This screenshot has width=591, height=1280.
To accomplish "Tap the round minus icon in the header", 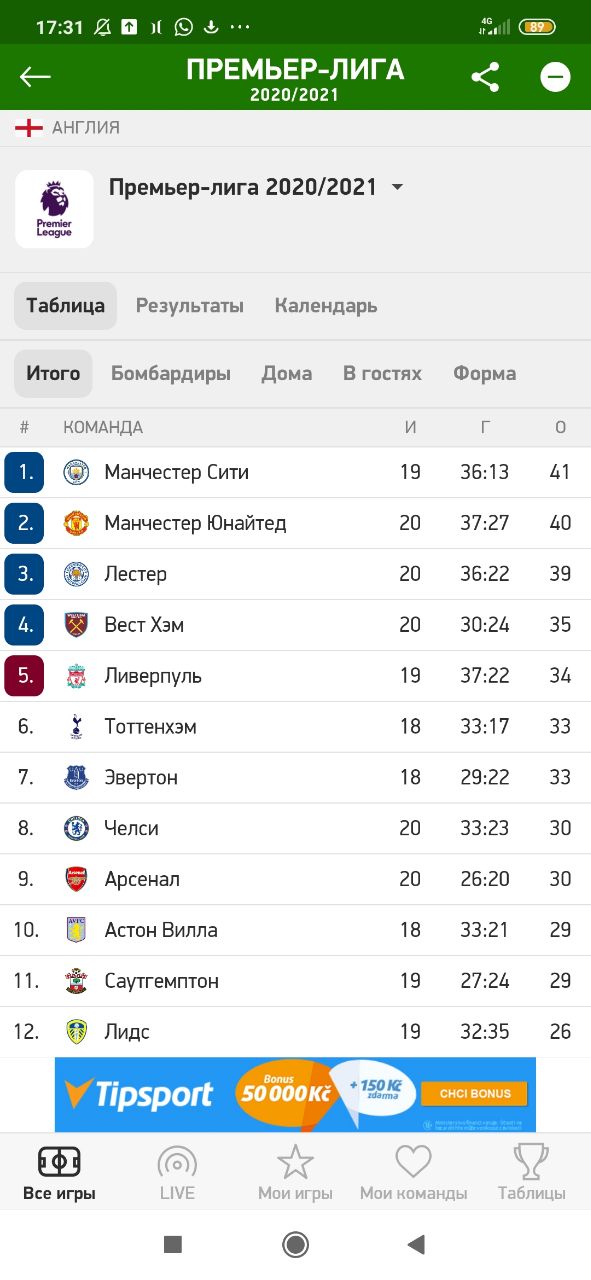I will click(555, 77).
